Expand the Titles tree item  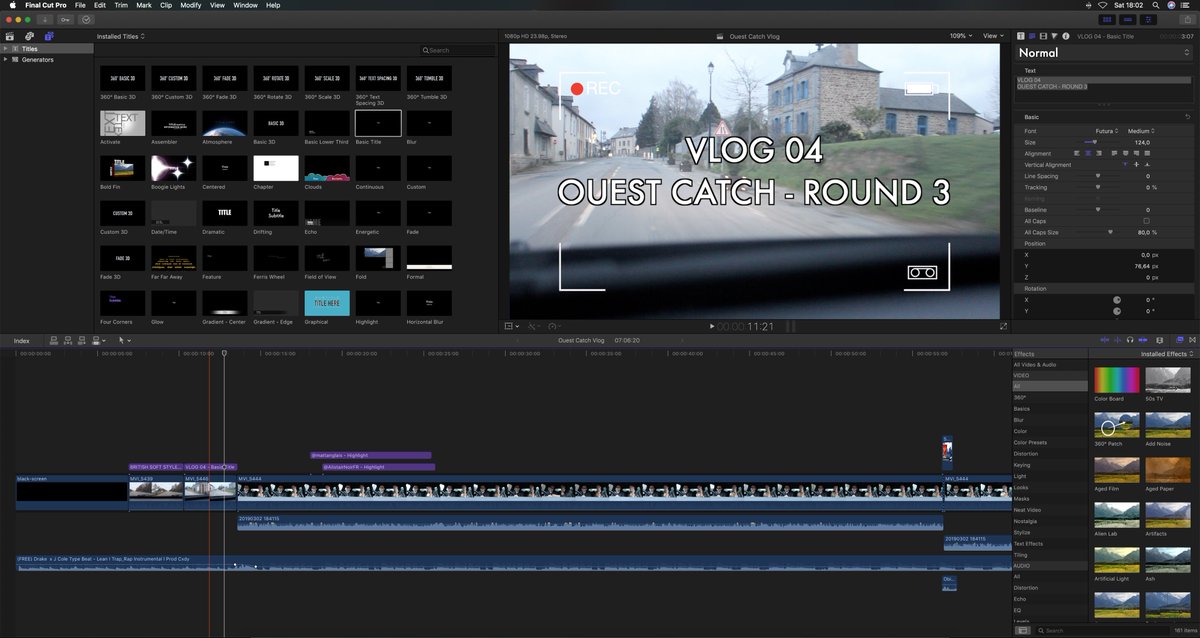[5, 48]
